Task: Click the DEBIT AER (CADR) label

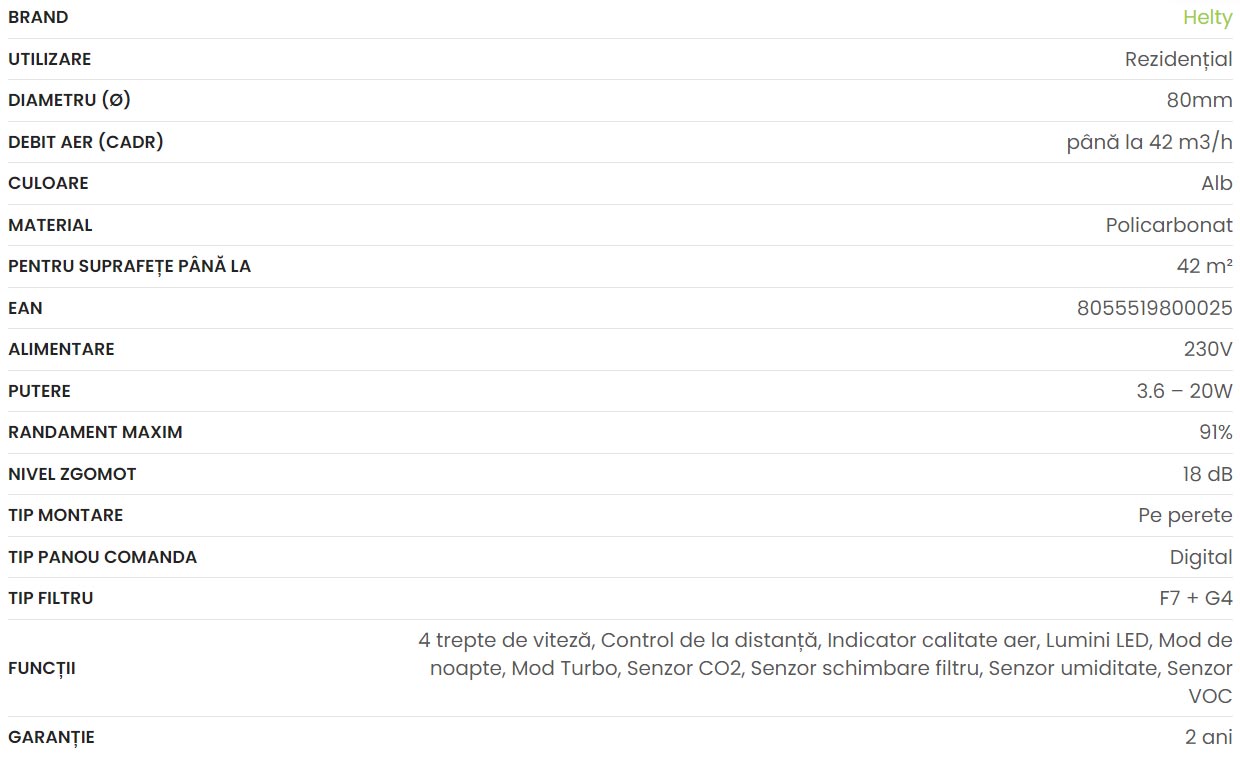Action: [x=86, y=142]
